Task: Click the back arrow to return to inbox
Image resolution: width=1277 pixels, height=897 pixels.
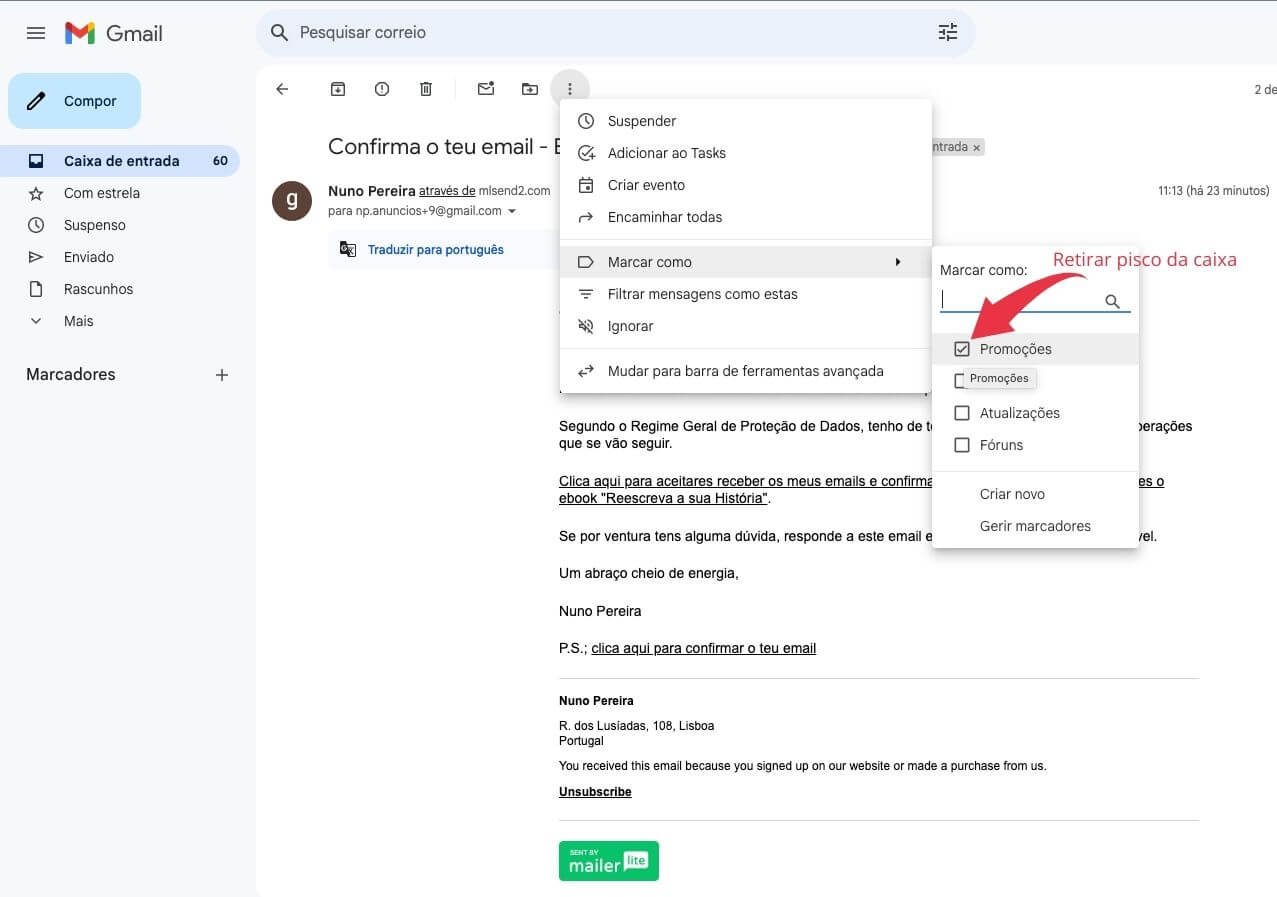Action: (x=282, y=89)
